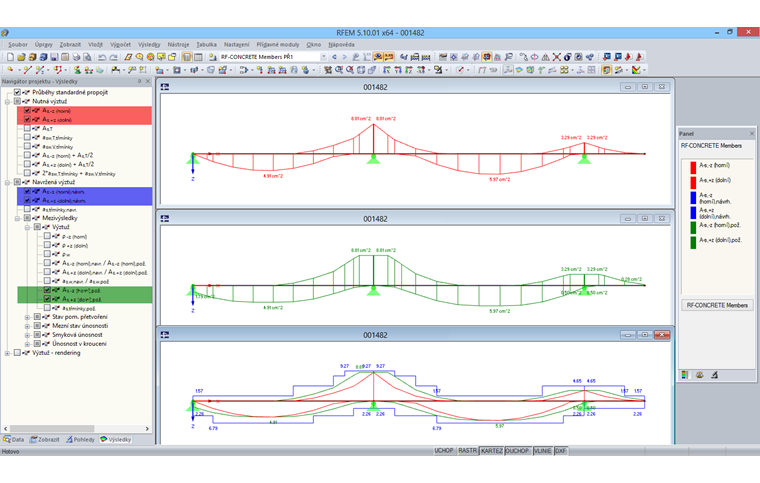This screenshot has width=760, height=483.
Task: Expand Smyková únosnost node
Action: 27,335
